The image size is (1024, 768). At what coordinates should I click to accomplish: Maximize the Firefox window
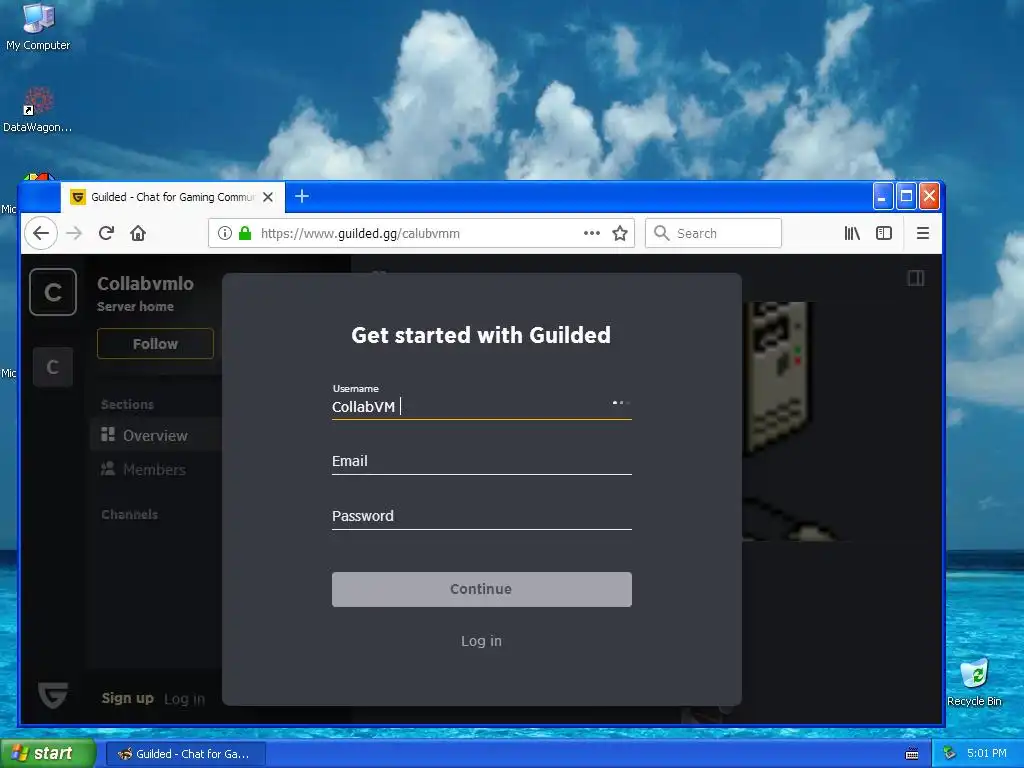point(906,196)
